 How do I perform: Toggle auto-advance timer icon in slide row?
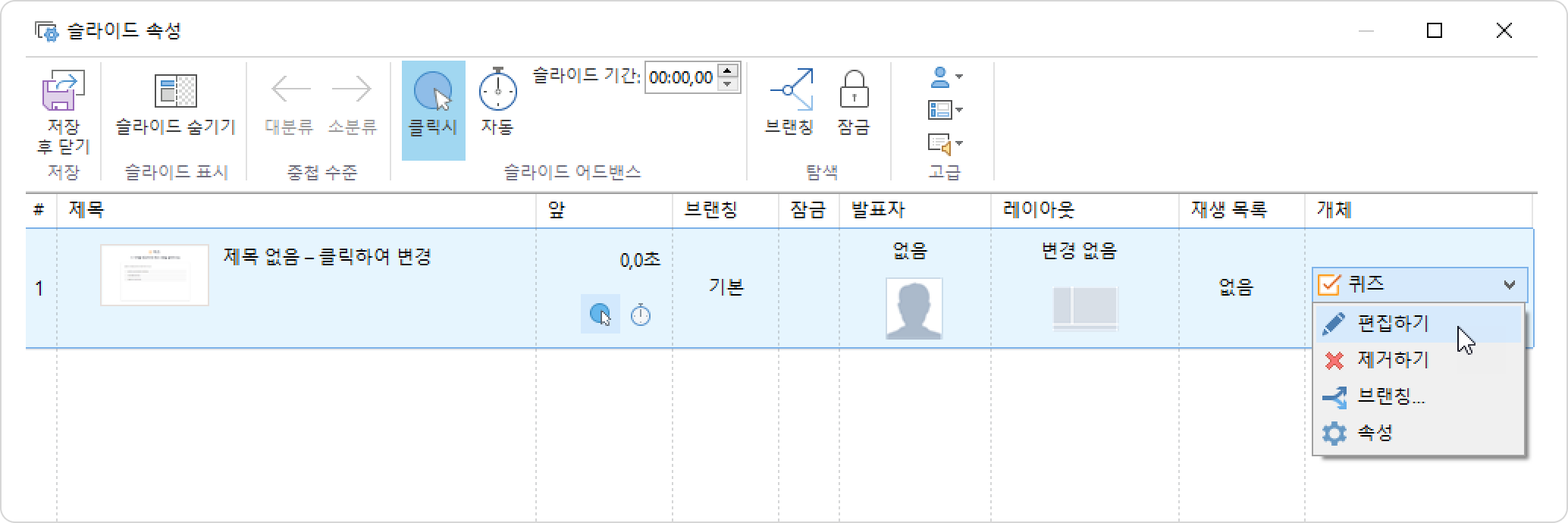[x=641, y=315]
